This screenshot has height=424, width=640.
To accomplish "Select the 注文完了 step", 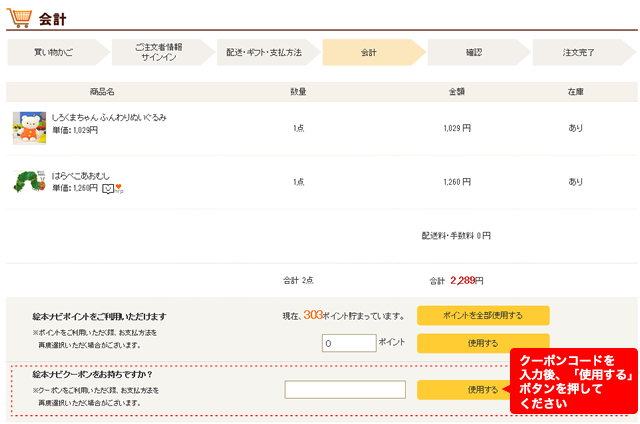I will pos(579,52).
